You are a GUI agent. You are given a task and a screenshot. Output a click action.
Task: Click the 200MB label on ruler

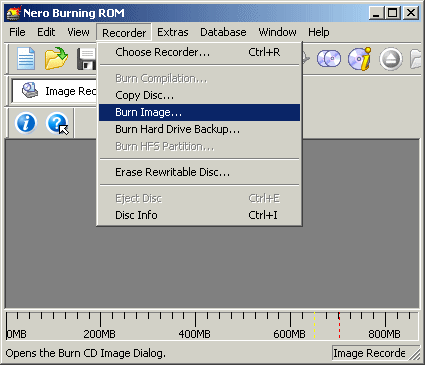pyautogui.click(x=100, y=334)
